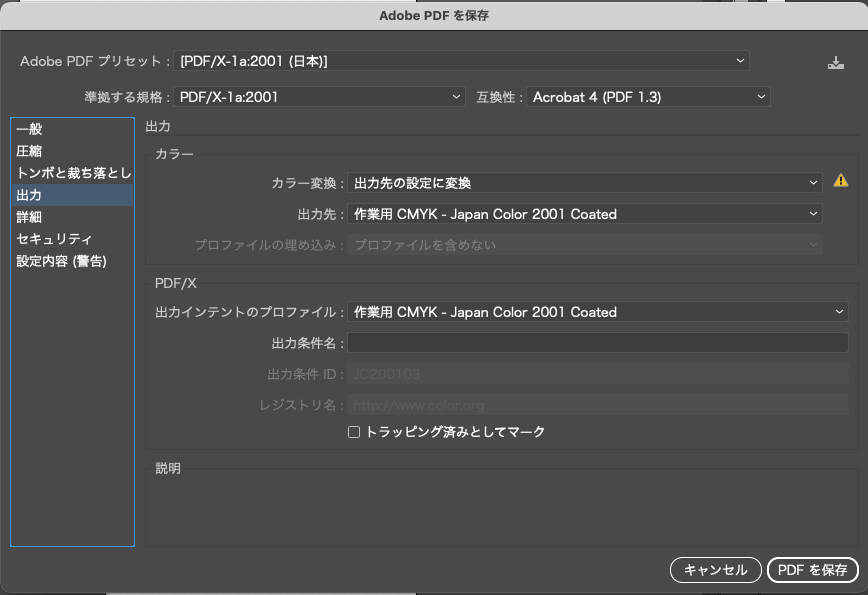Click the PDF を保存 button
The height and width of the screenshot is (595, 868).
812,570
